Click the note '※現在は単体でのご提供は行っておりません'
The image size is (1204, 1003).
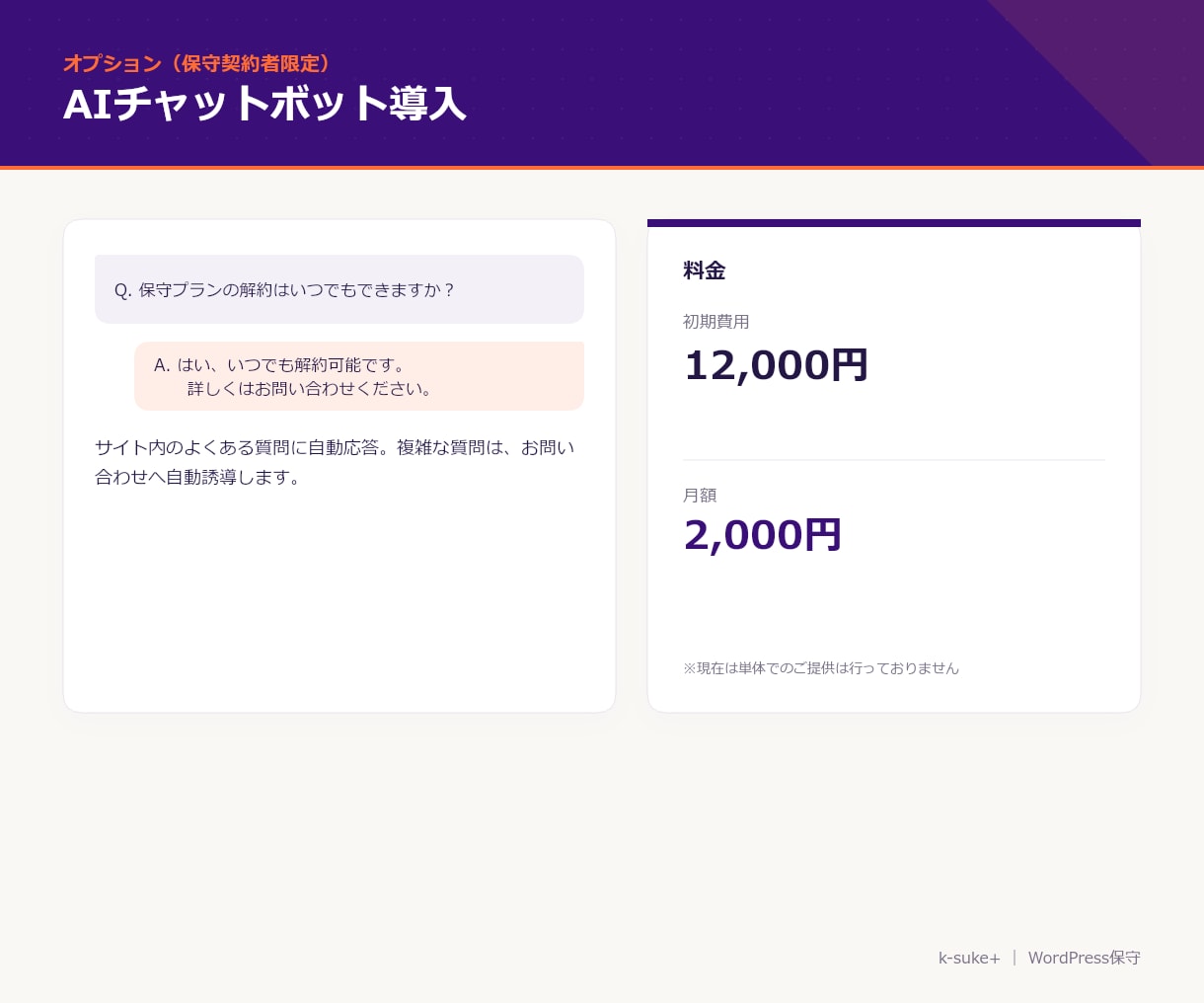(x=821, y=668)
